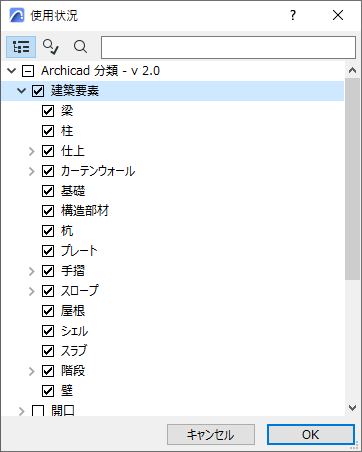Uncheck the 壁 checkbox
This screenshot has width=362, height=452.
48,391
